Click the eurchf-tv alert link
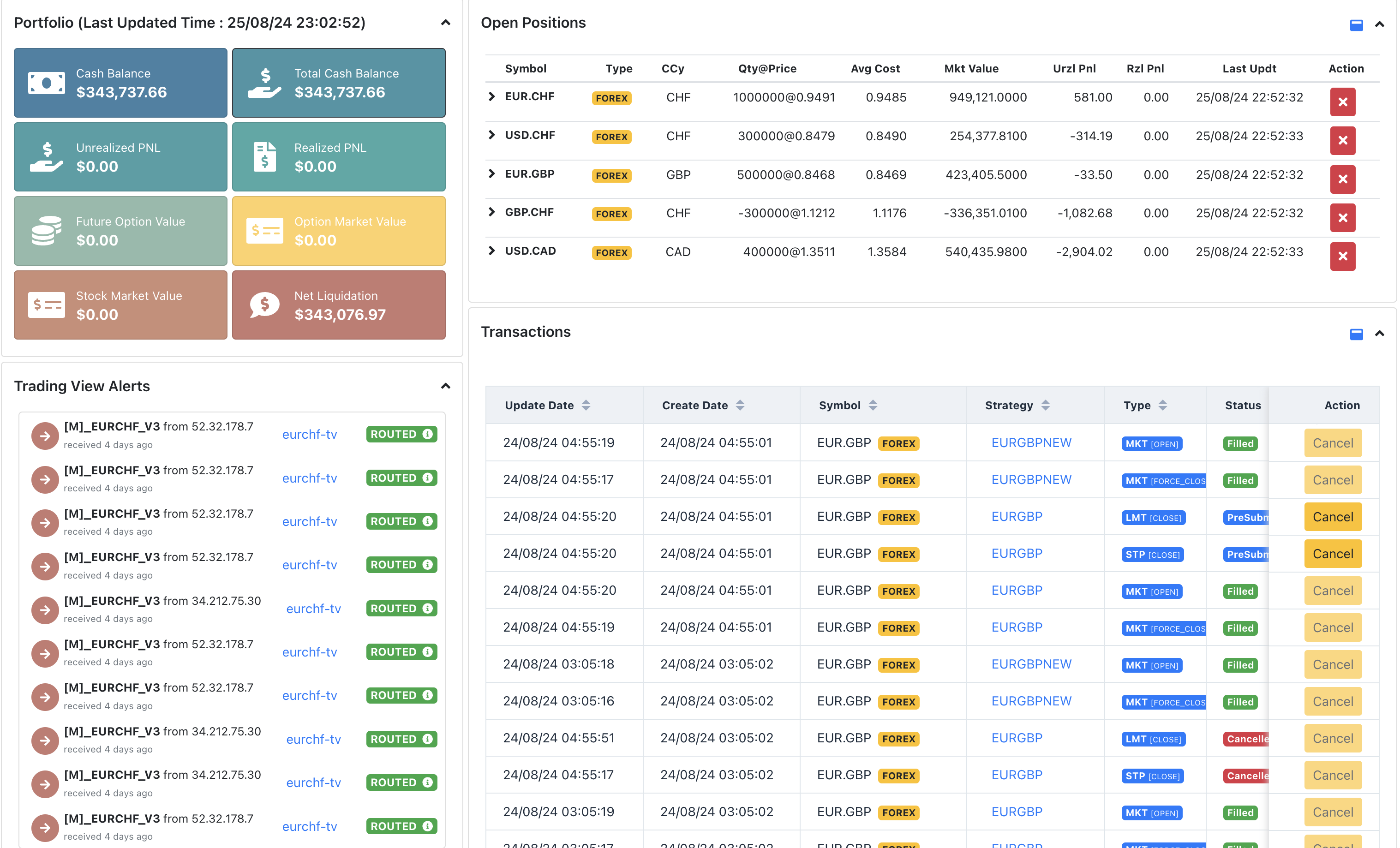This screenshot has width=1400, height=848. point(310,433)
